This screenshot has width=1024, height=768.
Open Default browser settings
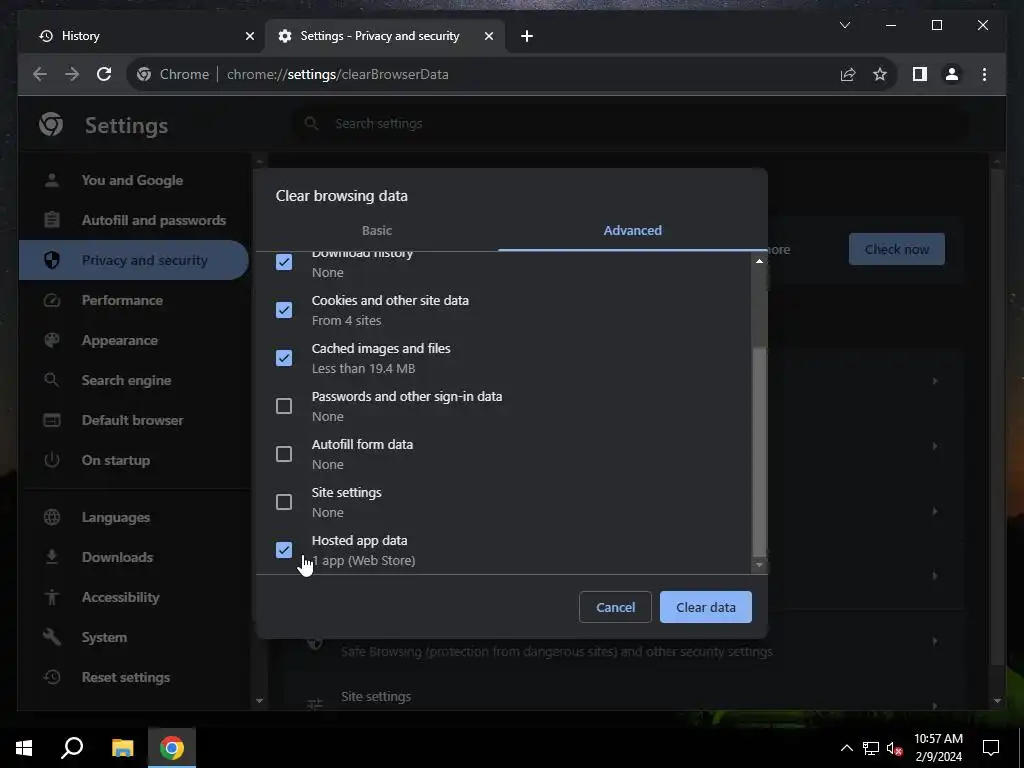click(x=133, y=420)
